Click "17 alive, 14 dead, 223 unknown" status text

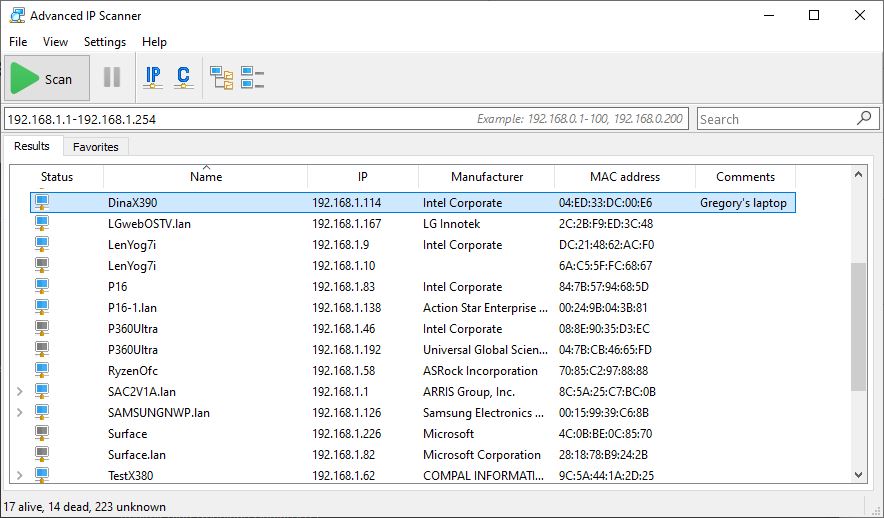[x=85, y=507]
